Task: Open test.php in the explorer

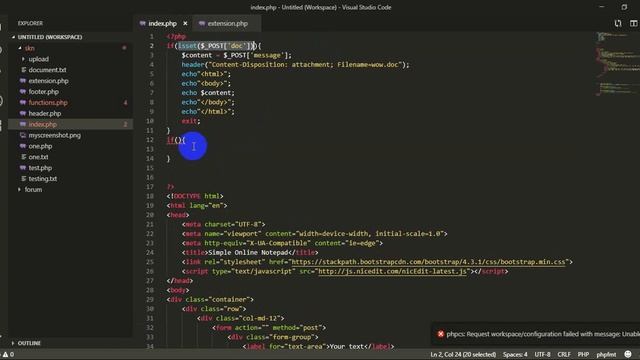Action: (x=40, y=168)
